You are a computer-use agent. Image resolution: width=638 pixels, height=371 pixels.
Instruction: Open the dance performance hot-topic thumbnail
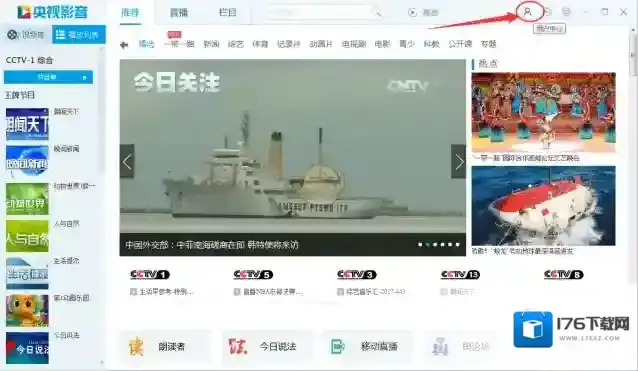(x=544, y=112)
